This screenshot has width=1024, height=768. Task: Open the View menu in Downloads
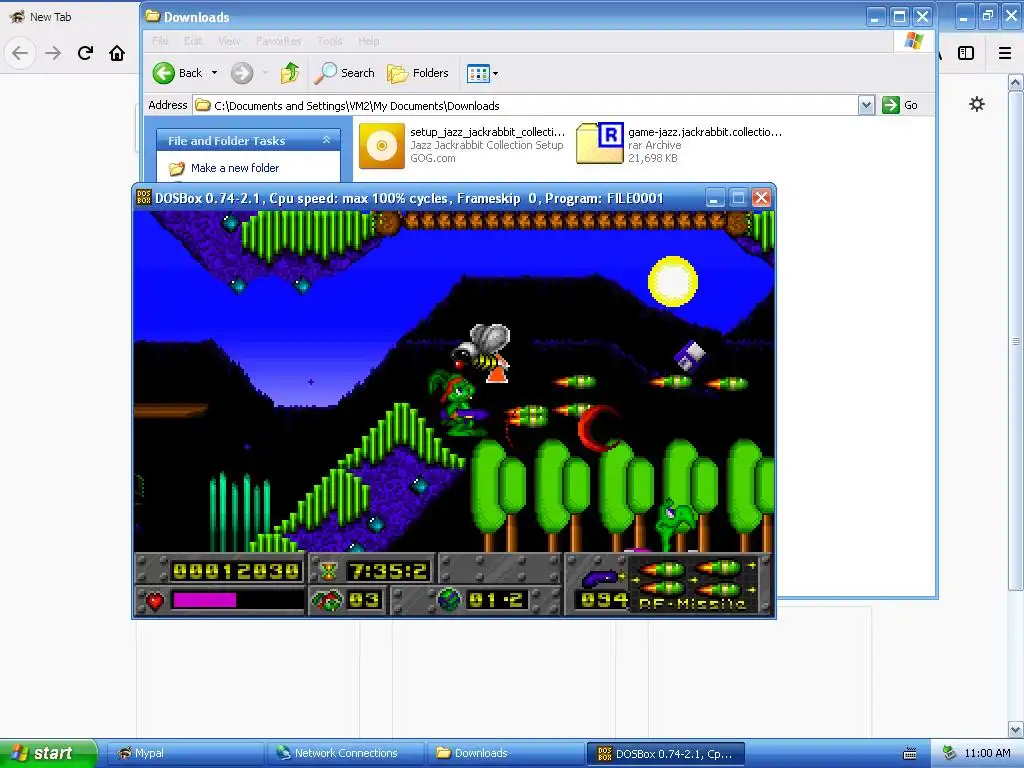(229, 41)
